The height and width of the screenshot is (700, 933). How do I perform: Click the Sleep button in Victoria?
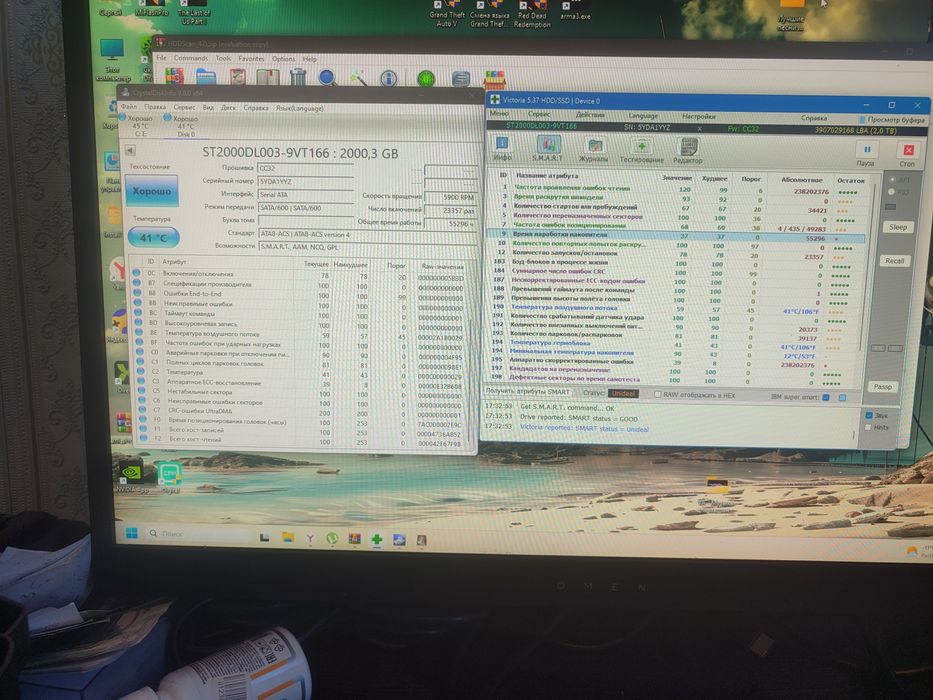pyautogui.click(x=897, y=227)
